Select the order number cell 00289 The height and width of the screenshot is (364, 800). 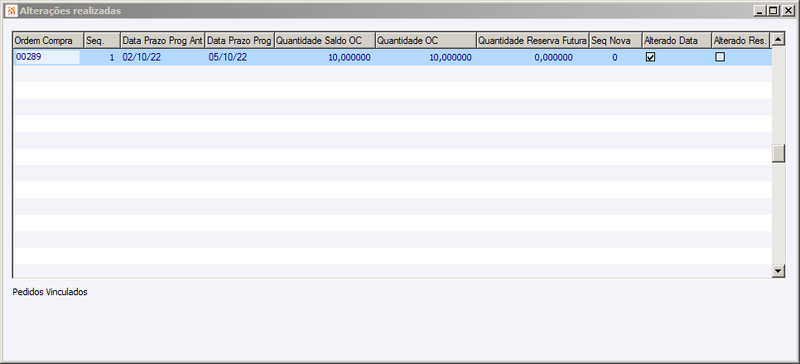(47, 57)
